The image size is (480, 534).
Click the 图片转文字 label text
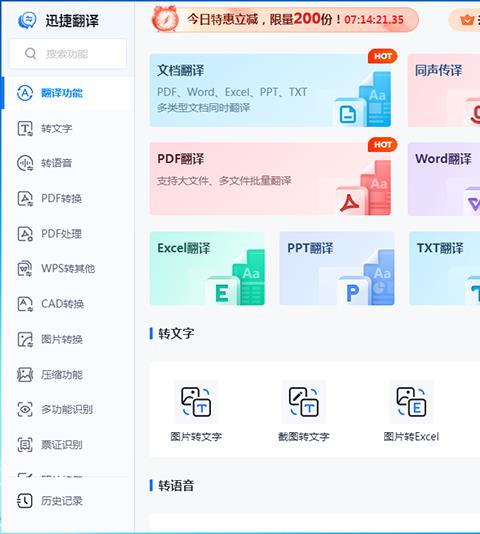pos(196,437)
